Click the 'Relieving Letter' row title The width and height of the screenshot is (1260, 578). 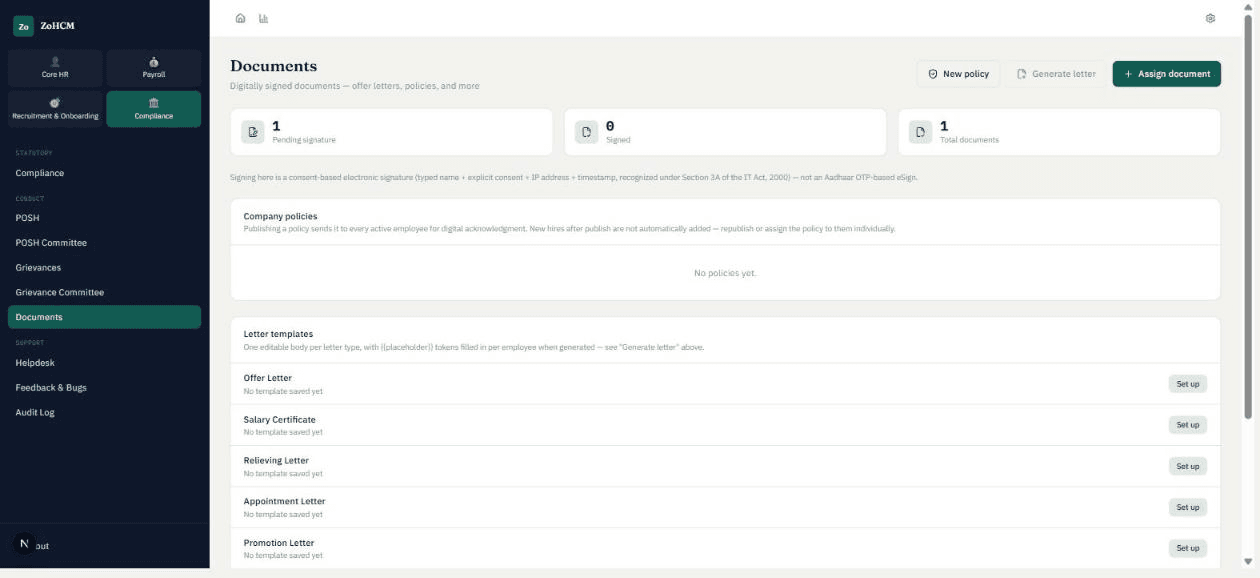(276, 461)
